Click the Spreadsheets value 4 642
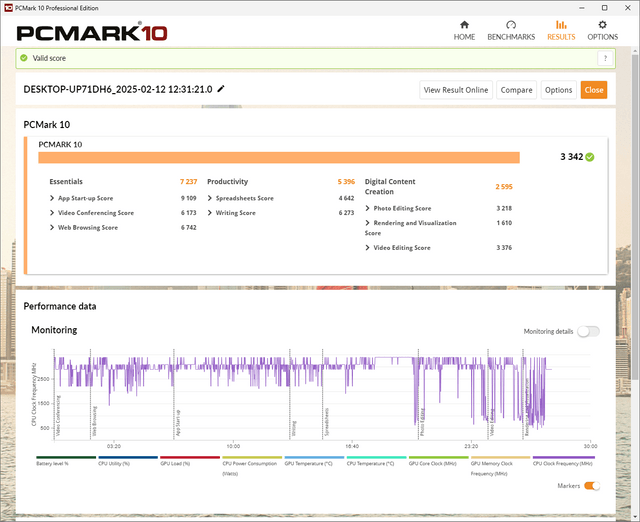The height and width of the screenshot is (522, 640). point(346,198)
